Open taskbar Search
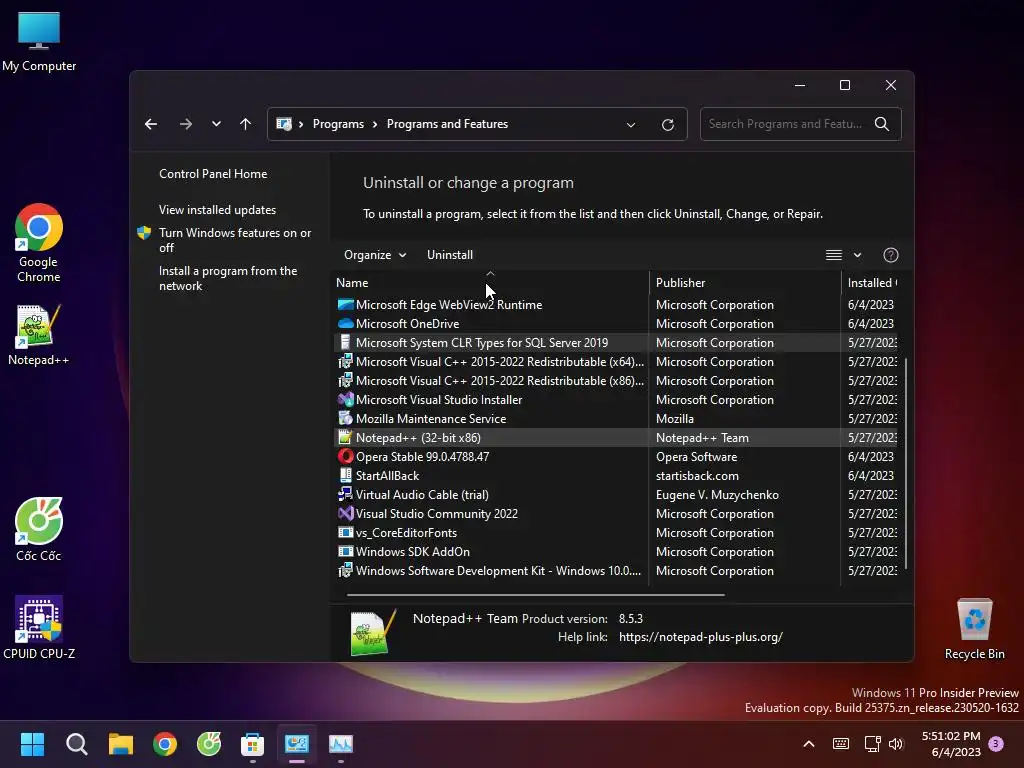Image resolution: width=1024 pixels, height=768 pixels. 76,744
